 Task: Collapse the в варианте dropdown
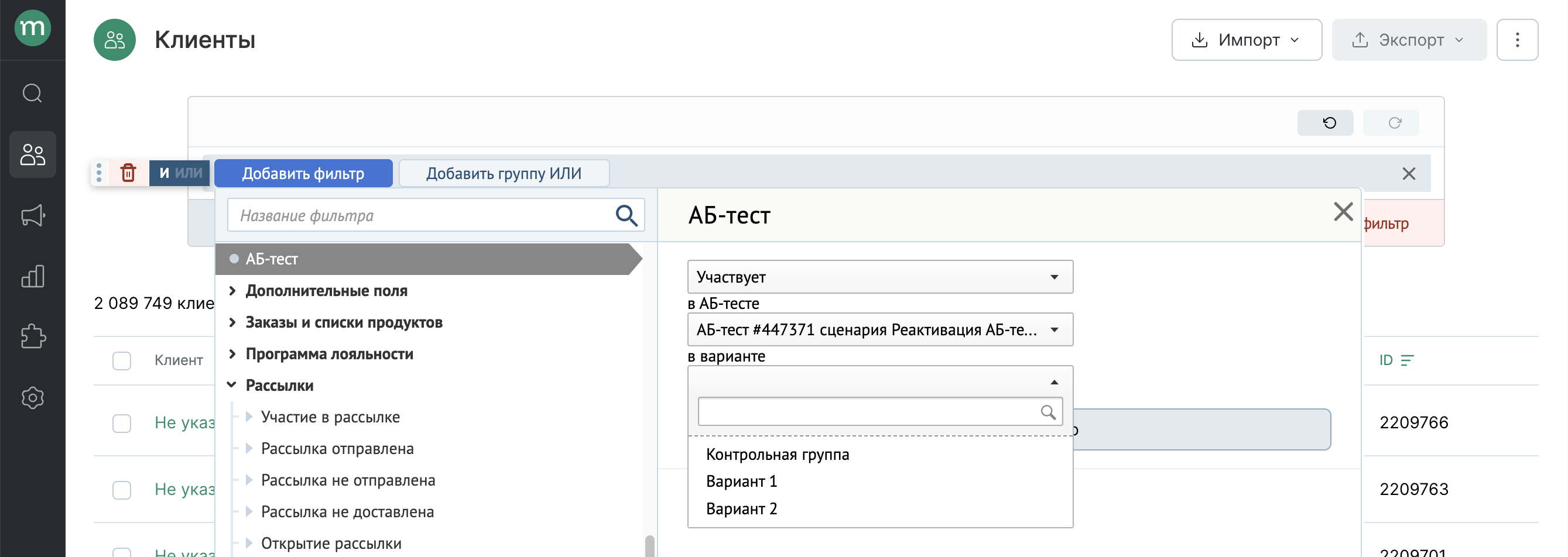tap(879, 382)
